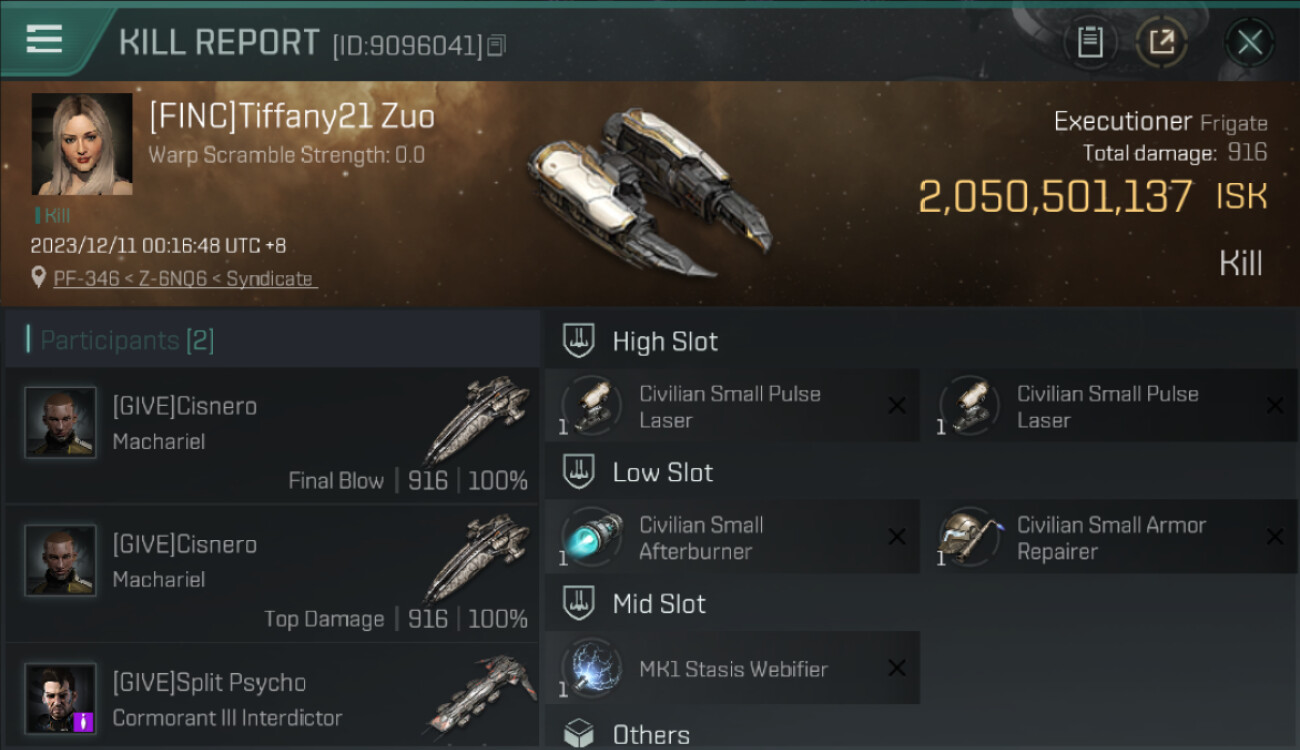Select Cisnero's Final Blow participant entry
Screen dimensions: 1300x750
click(x=272, y=435)
